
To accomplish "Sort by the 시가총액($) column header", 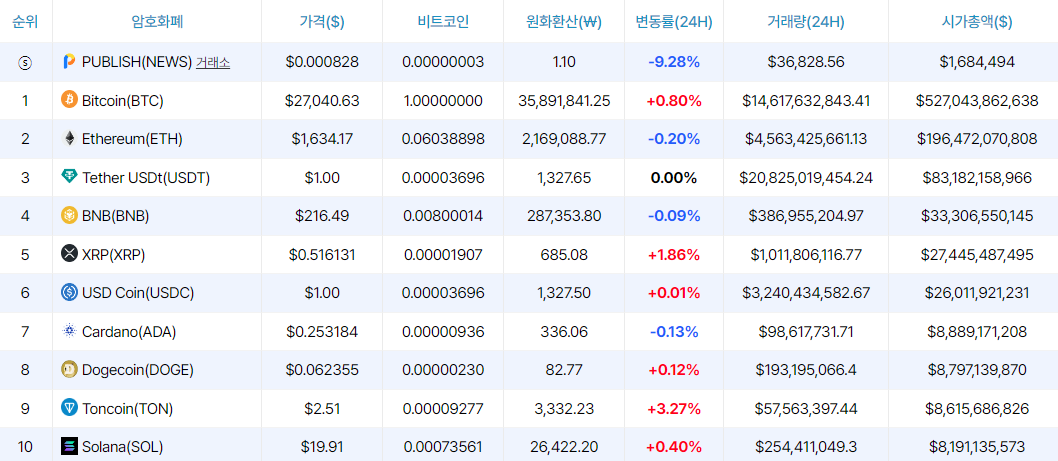I will pyautogui.click(x=977, y=22).
